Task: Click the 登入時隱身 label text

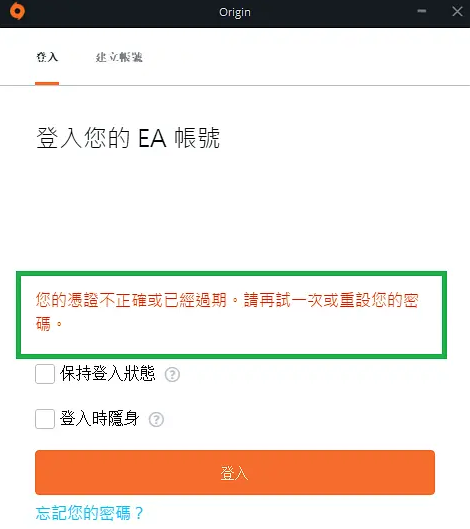Action: click(100, 419)
